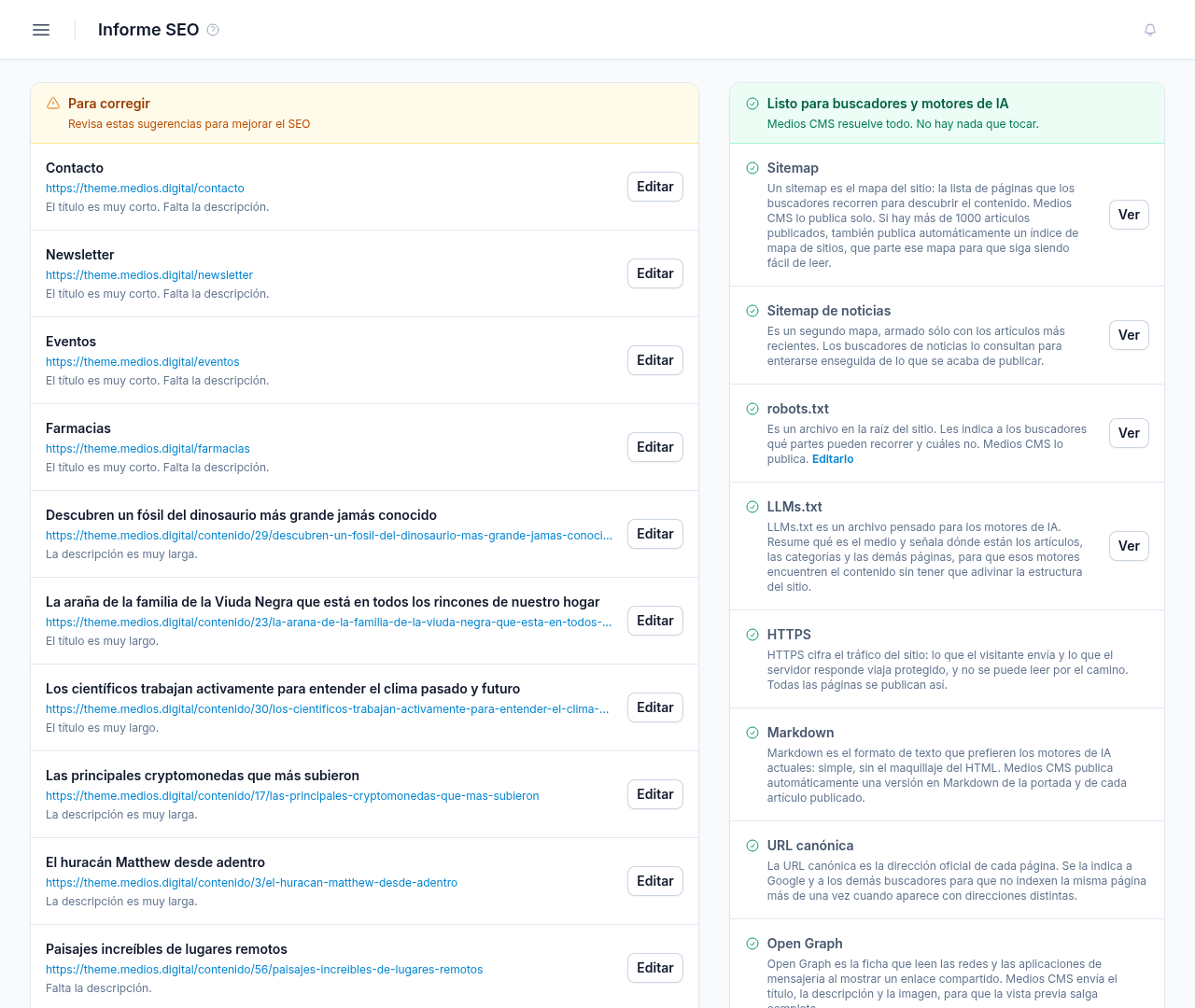
Task: Edit the cryptomonedas article
Action: point(655,794)
